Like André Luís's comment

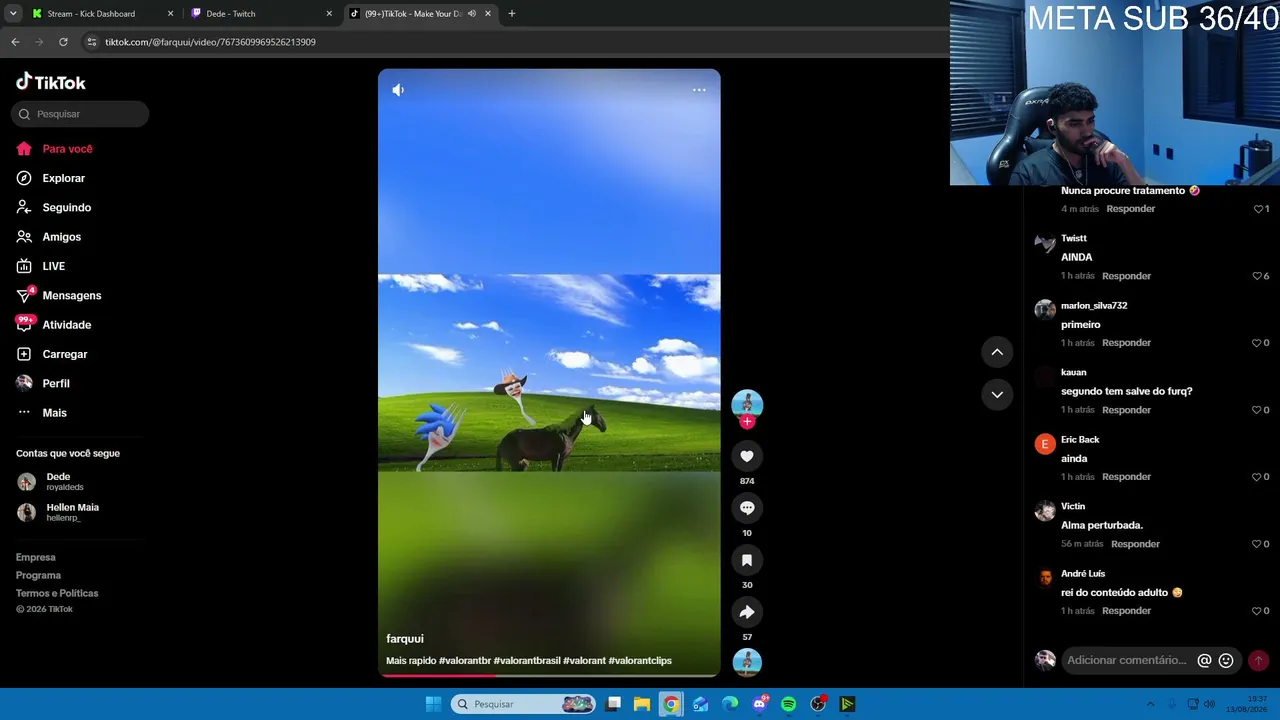pyautogui.click(x=1258, y=611)
